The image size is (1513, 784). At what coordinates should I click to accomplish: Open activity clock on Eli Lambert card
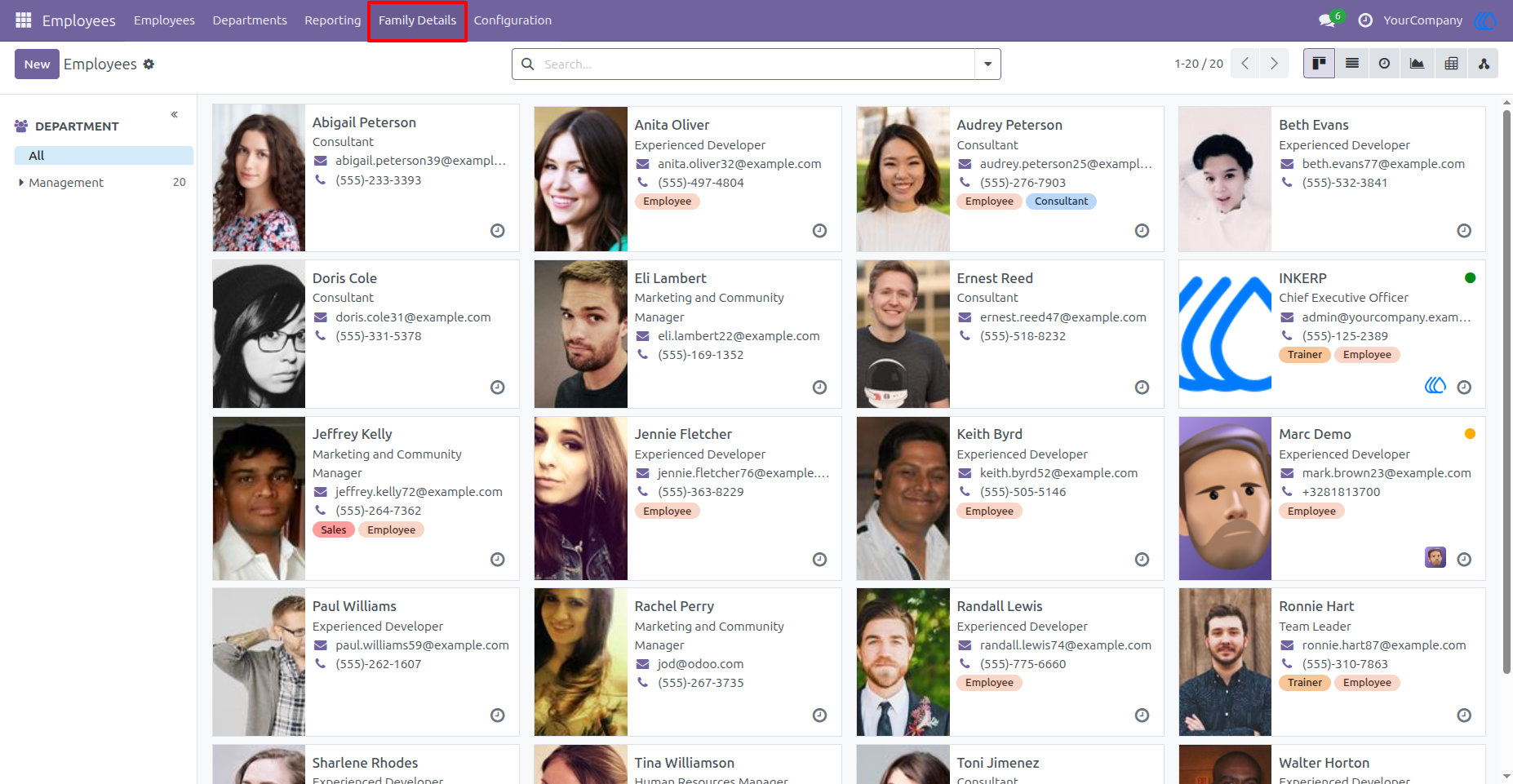820,388
